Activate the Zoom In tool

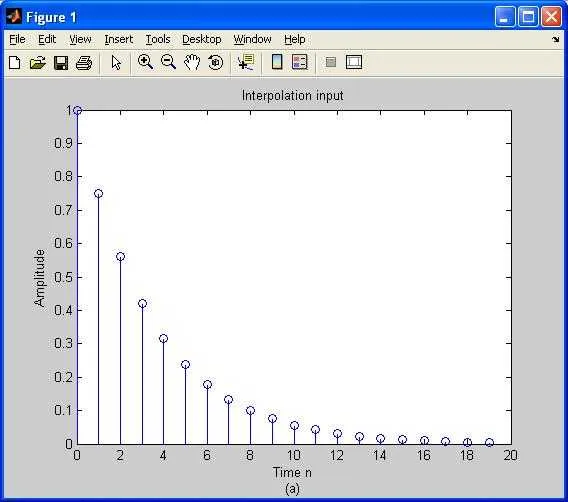click(145, 62)
